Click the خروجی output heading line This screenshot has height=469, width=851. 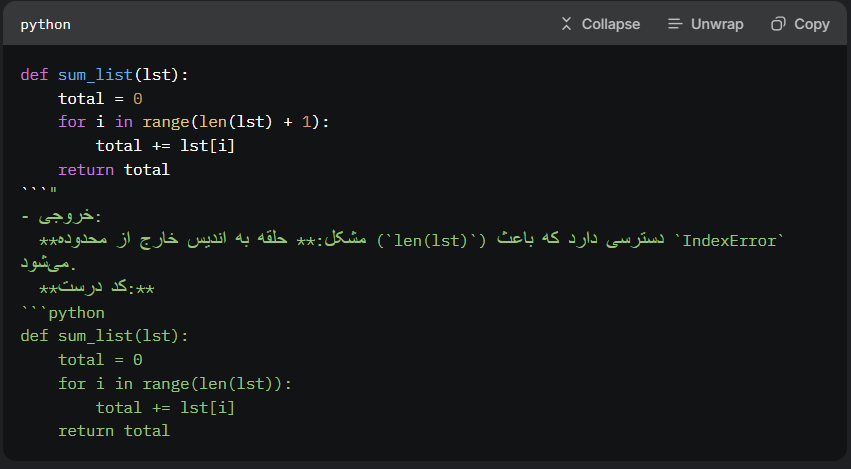(x=61, y=216)
